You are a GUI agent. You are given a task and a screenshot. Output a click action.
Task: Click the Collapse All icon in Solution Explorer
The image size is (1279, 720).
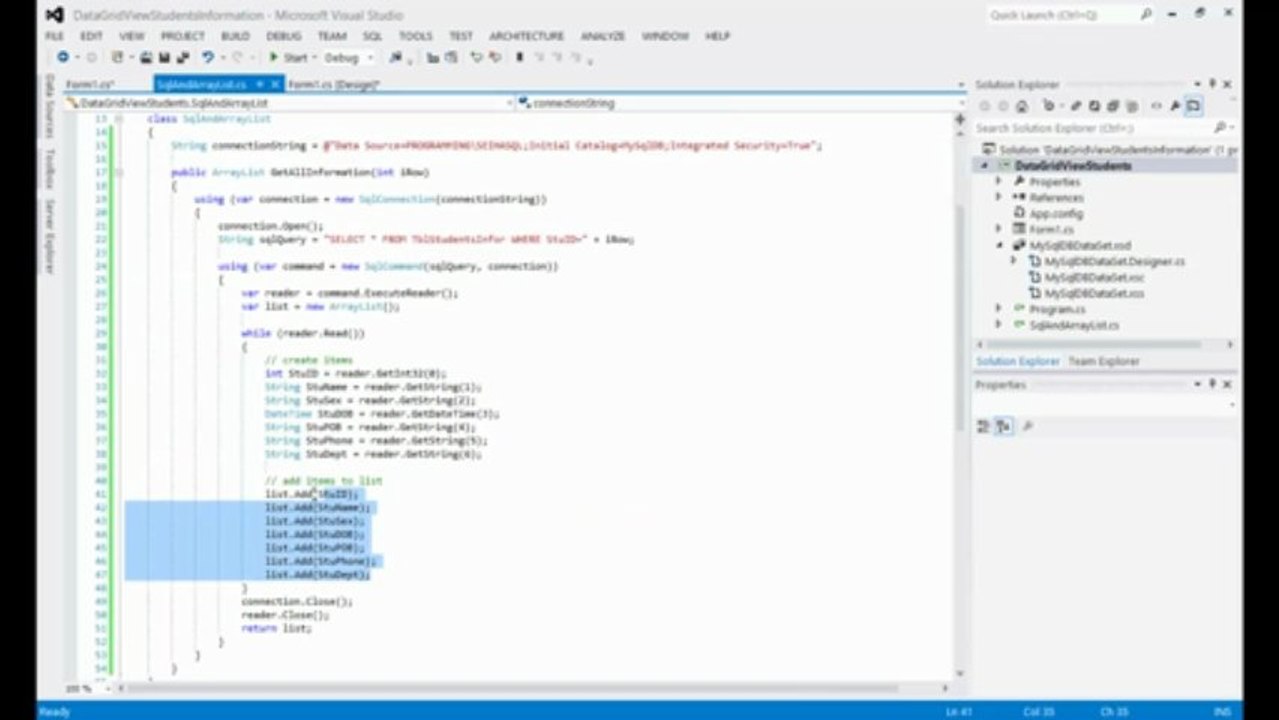[x=1112, y=106]
